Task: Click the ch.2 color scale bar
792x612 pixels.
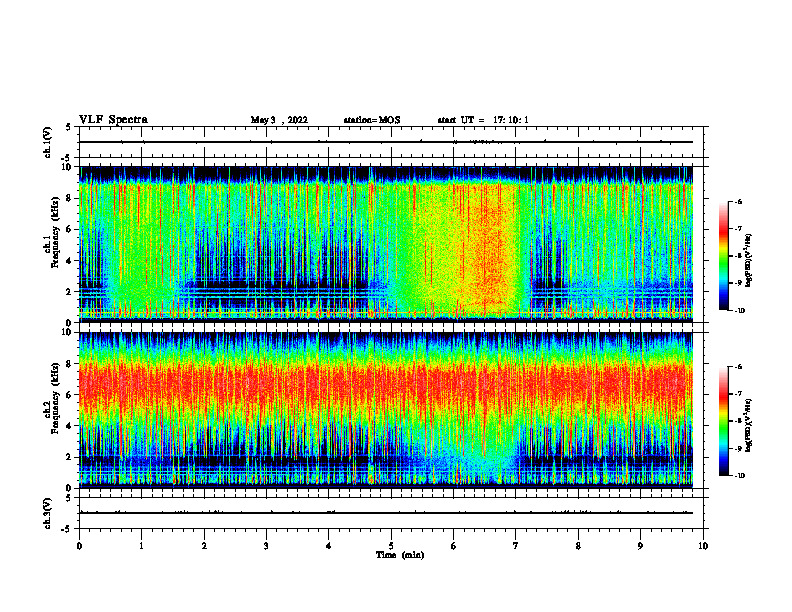Action: [724, 421]
